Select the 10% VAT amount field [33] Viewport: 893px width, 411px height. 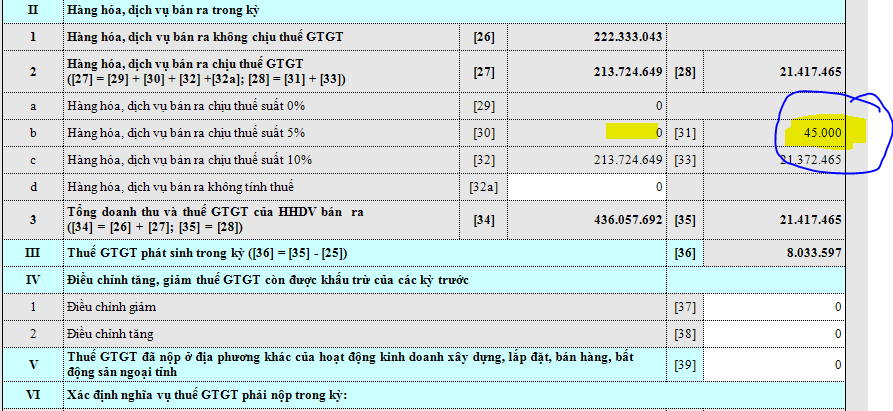point(775,159)
